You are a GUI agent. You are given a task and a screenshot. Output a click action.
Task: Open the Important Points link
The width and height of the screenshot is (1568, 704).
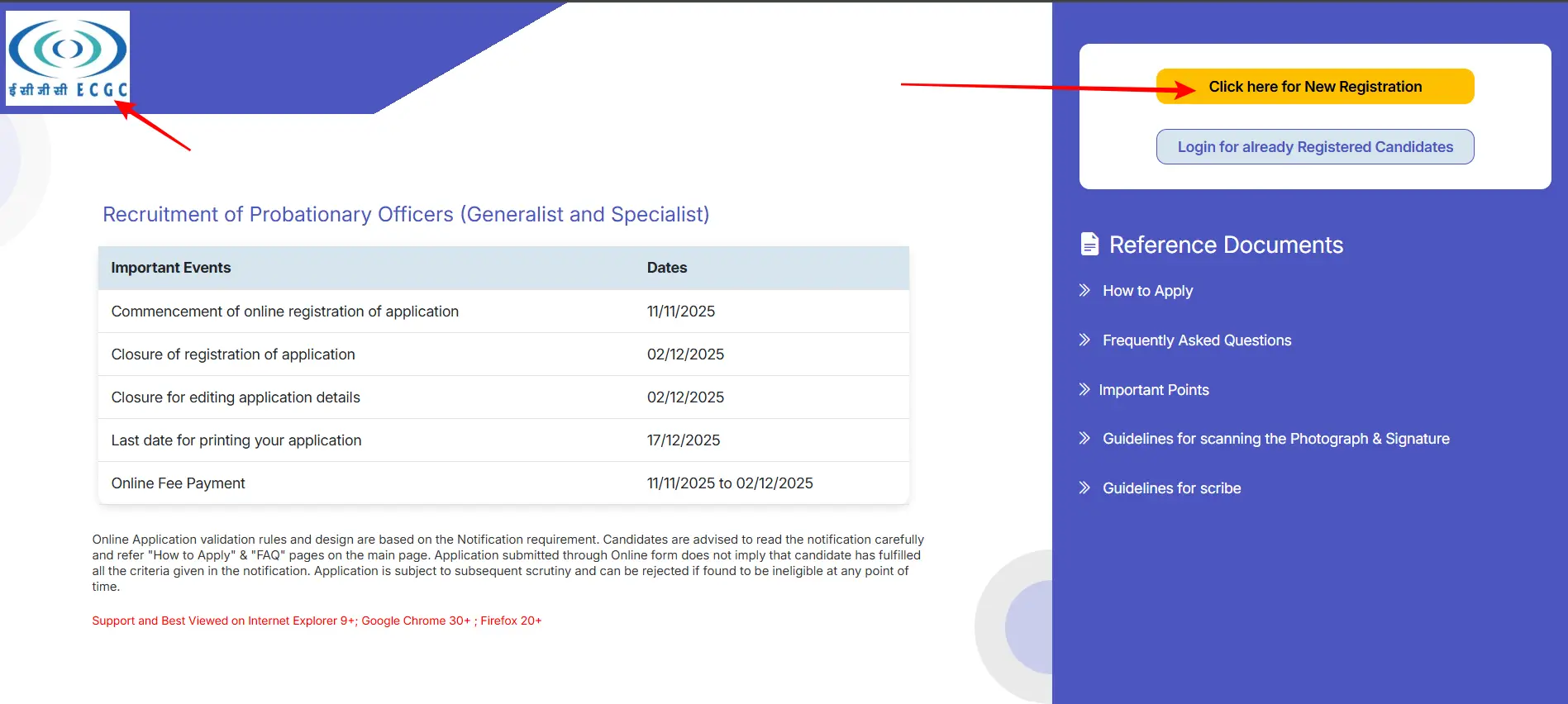[1153, 390]
